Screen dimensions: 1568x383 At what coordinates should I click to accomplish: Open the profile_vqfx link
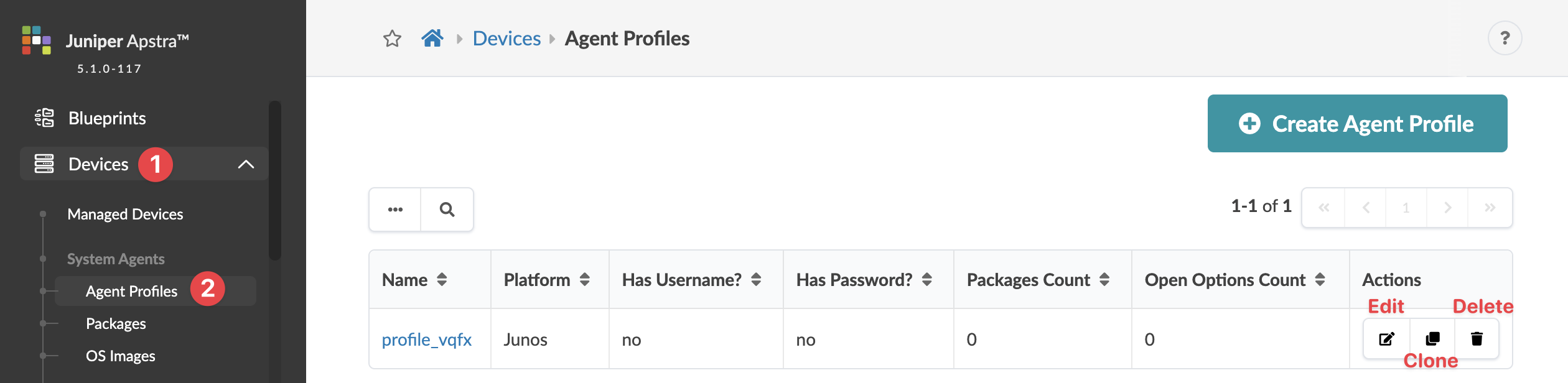[x=427, y=339]
